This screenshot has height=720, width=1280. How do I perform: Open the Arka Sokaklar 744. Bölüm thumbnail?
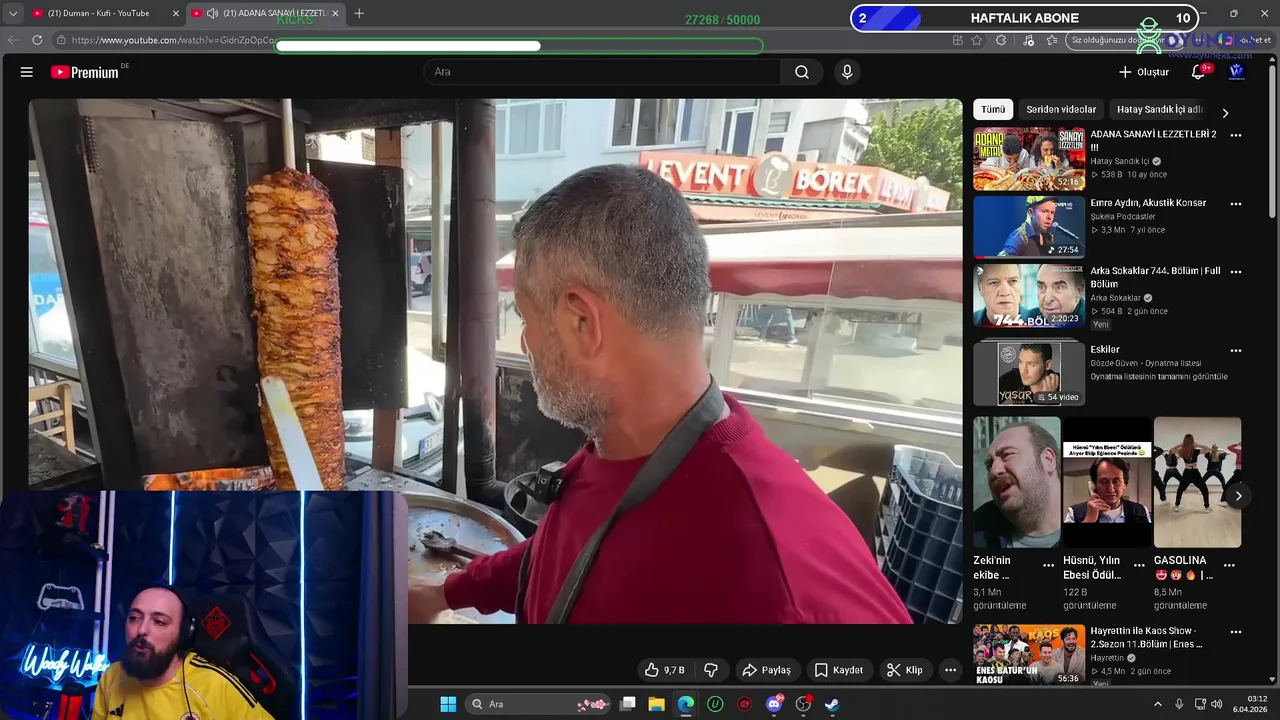[1029, 296]
